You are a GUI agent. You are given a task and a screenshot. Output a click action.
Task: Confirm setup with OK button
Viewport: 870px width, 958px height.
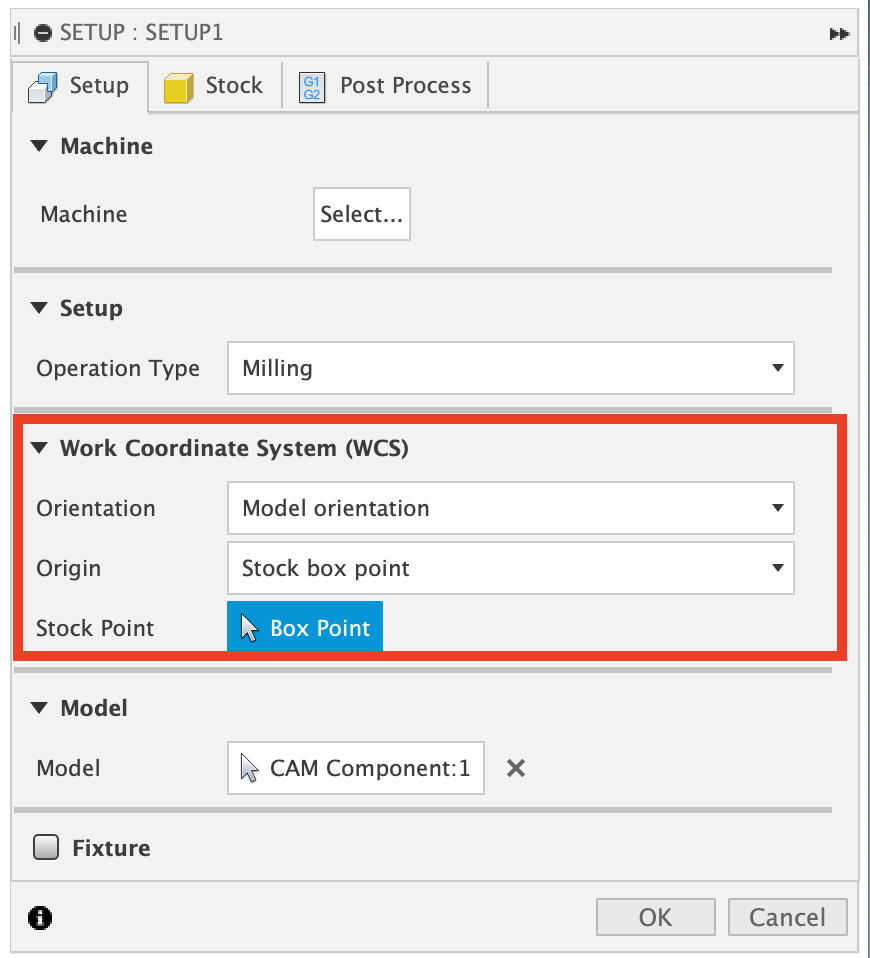(x=655, y=917)
